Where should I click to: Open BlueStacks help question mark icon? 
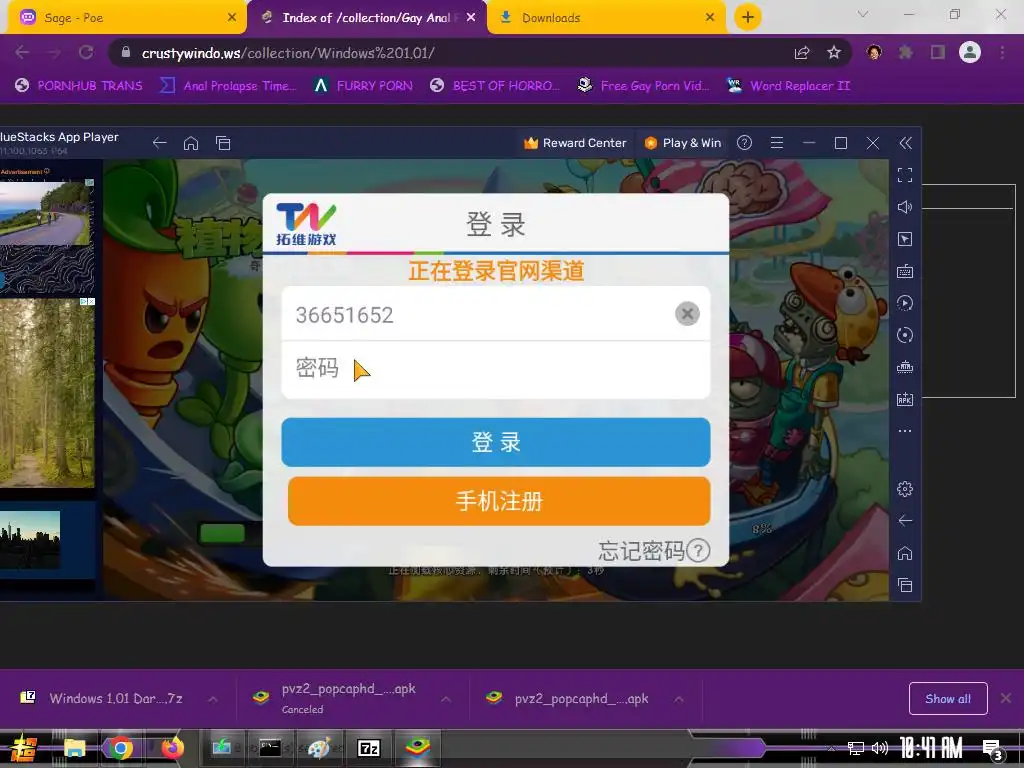(x=744, y=142)
